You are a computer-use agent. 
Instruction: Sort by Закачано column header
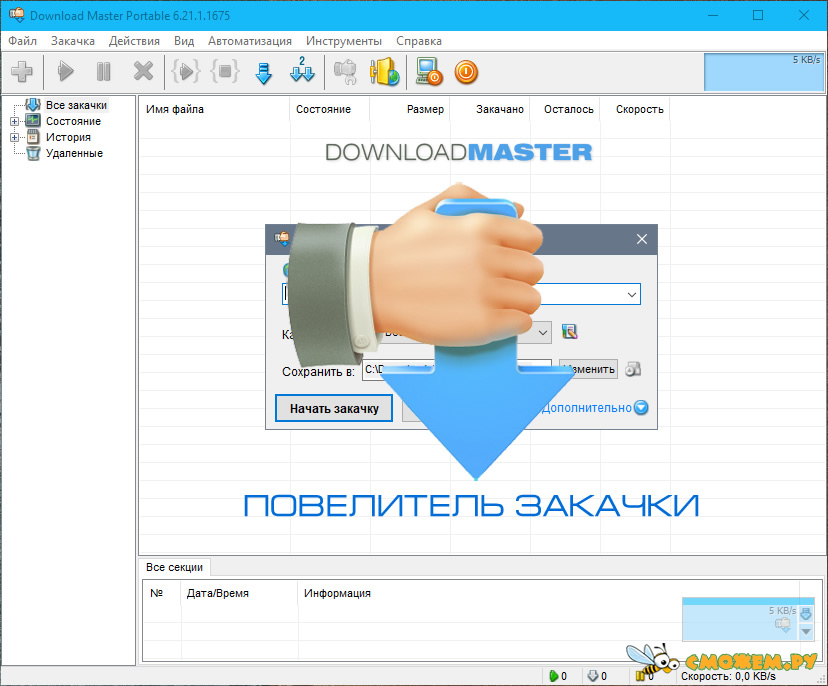490,109
